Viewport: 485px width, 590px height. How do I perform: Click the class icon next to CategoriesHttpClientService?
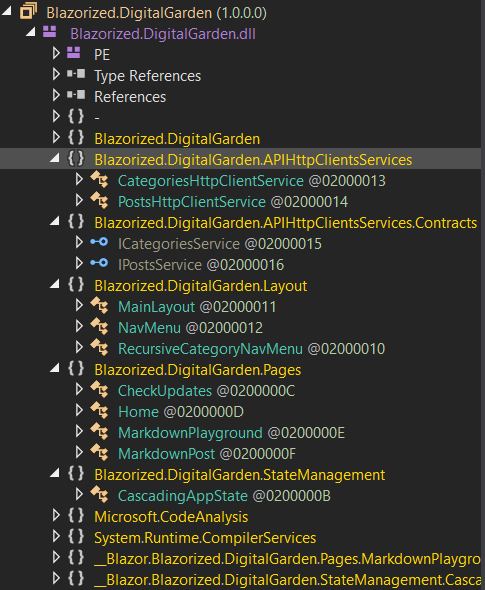[99, 180]
